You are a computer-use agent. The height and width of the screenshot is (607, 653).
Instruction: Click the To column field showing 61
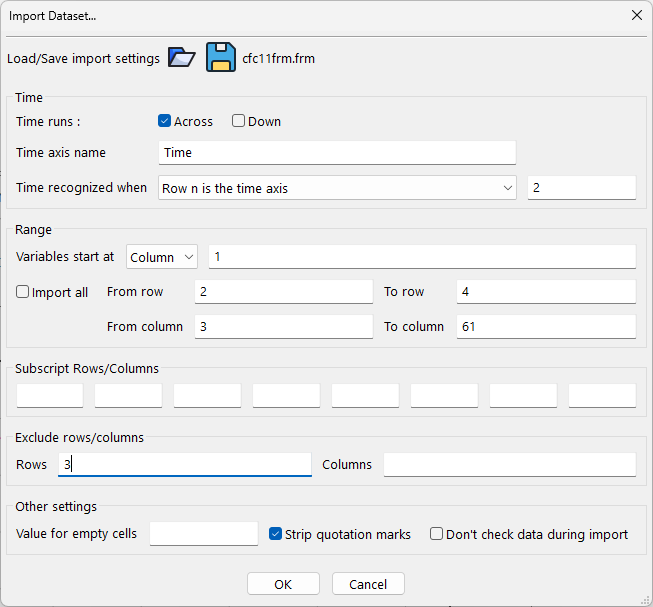(x=545, y=327)
